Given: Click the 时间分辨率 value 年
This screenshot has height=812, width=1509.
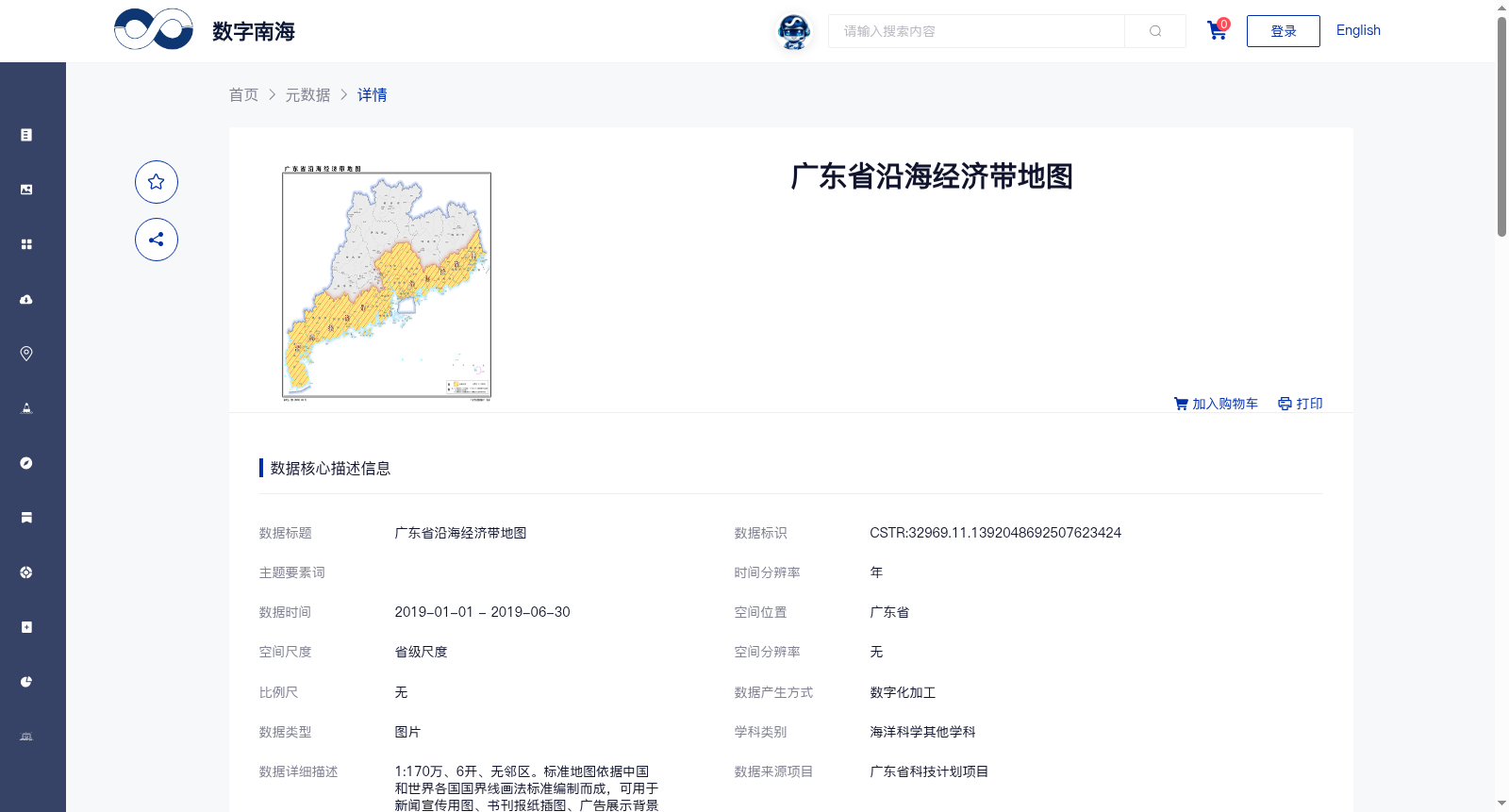Looking at the screenshot, I should tap(876, 572).
